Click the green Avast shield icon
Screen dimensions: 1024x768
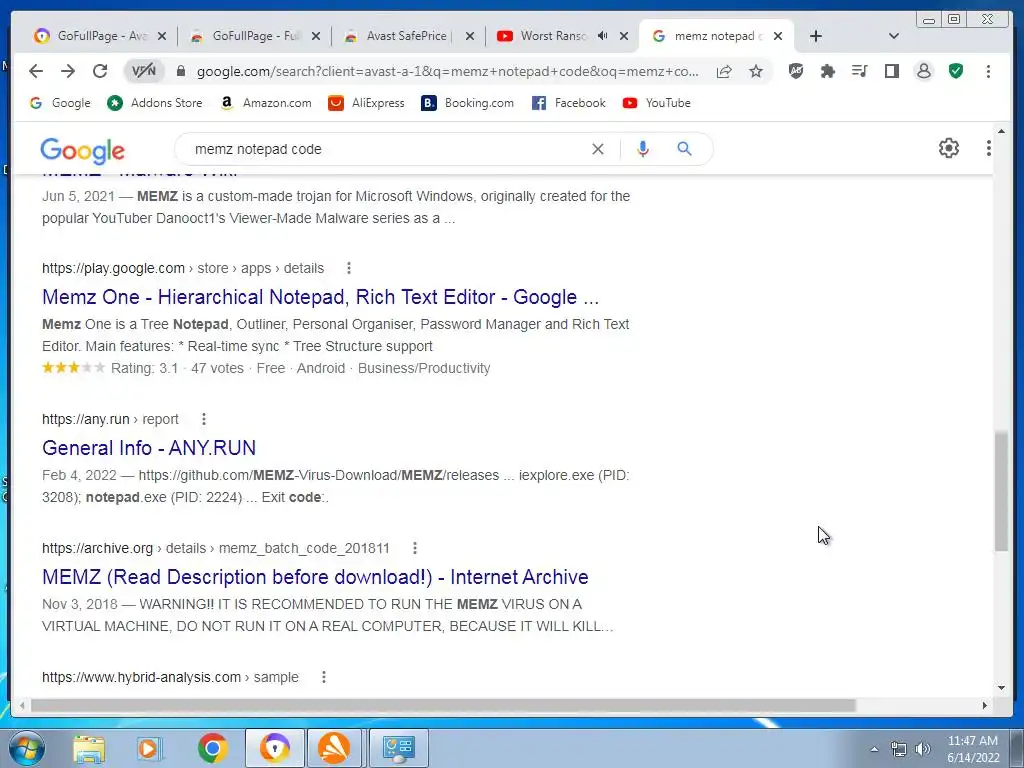pyautogui.click(x=956, y=71)
